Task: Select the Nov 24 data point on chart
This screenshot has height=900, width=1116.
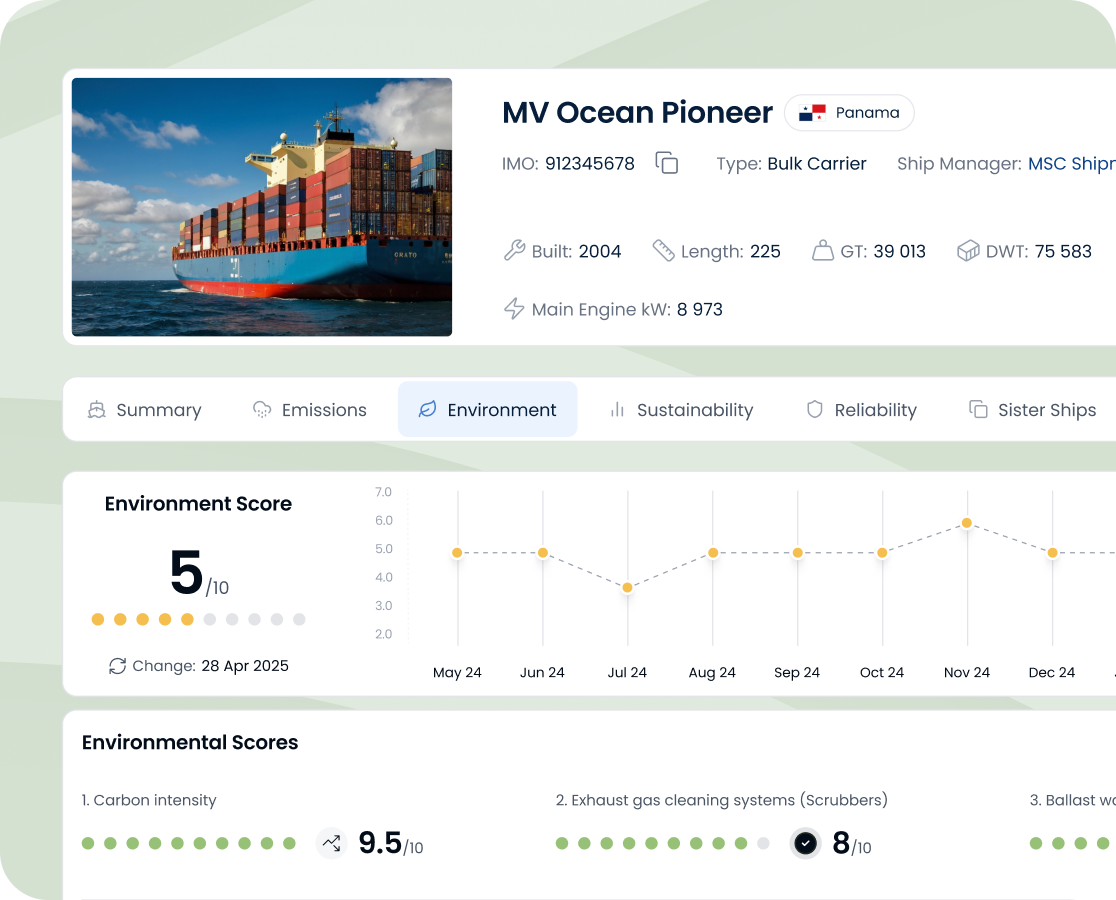Action: (967, 523)
